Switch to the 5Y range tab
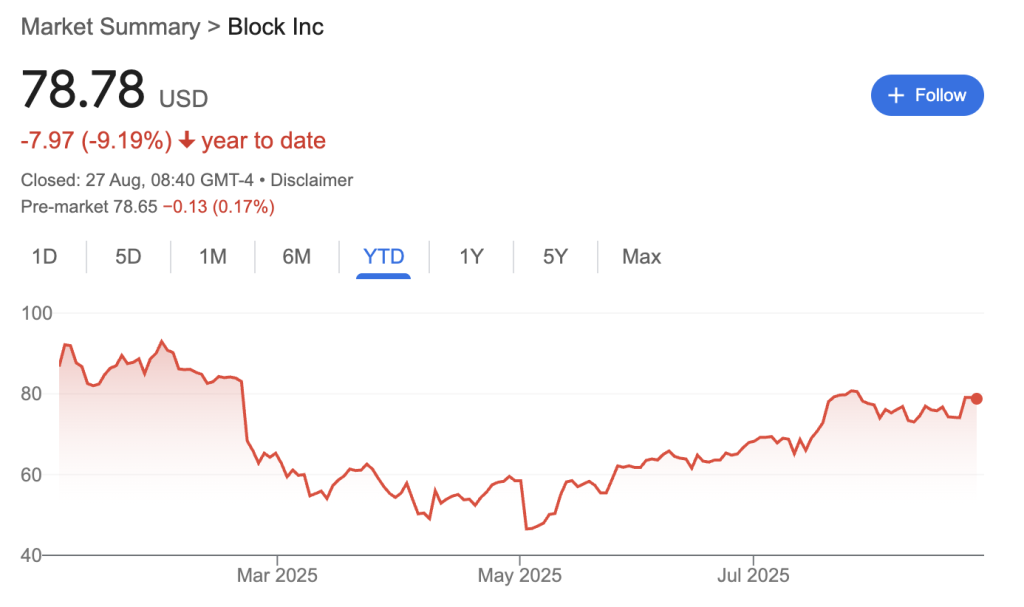This screenshot has height=607, width=1024. pyautogui.click(x=555, y=257)
